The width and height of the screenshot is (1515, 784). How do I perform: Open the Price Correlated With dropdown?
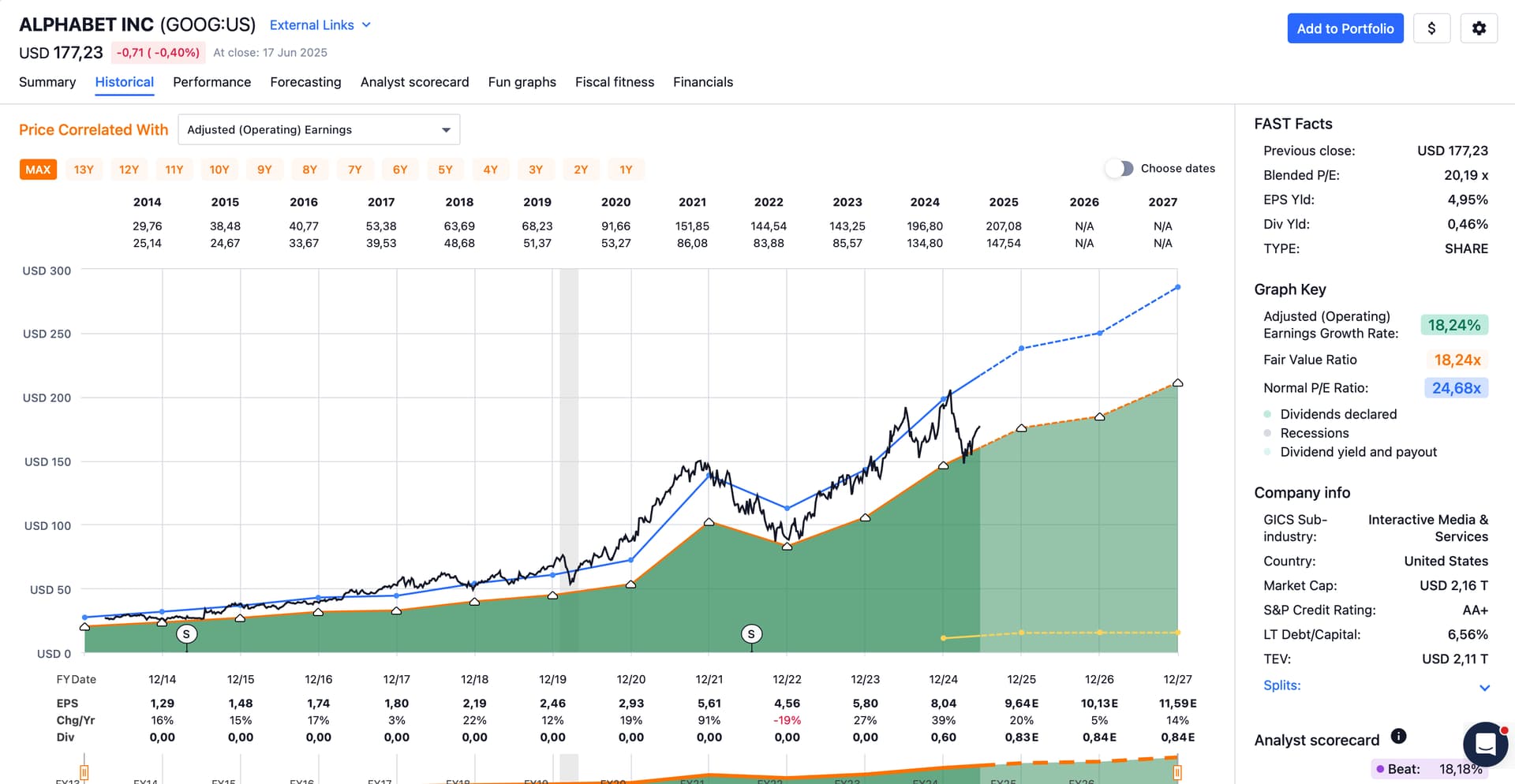[x=319, y=129]
